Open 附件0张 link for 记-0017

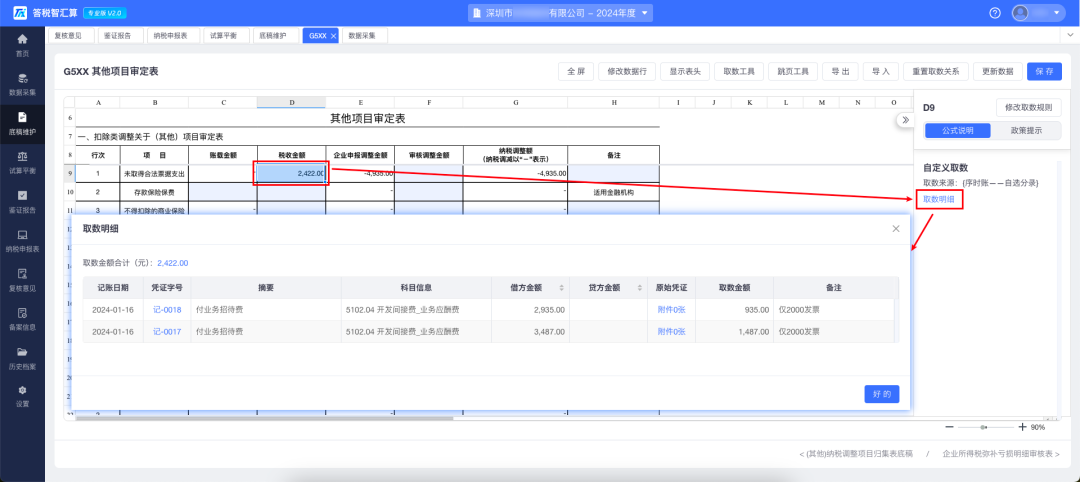pyautogui.click(x=672, y=331)
